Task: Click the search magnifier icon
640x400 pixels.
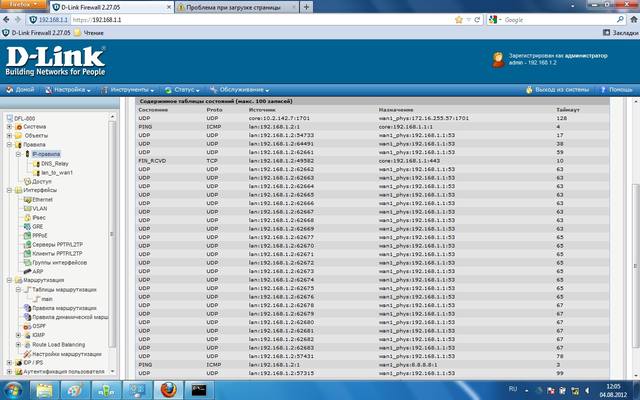Action: click(620, 19)
